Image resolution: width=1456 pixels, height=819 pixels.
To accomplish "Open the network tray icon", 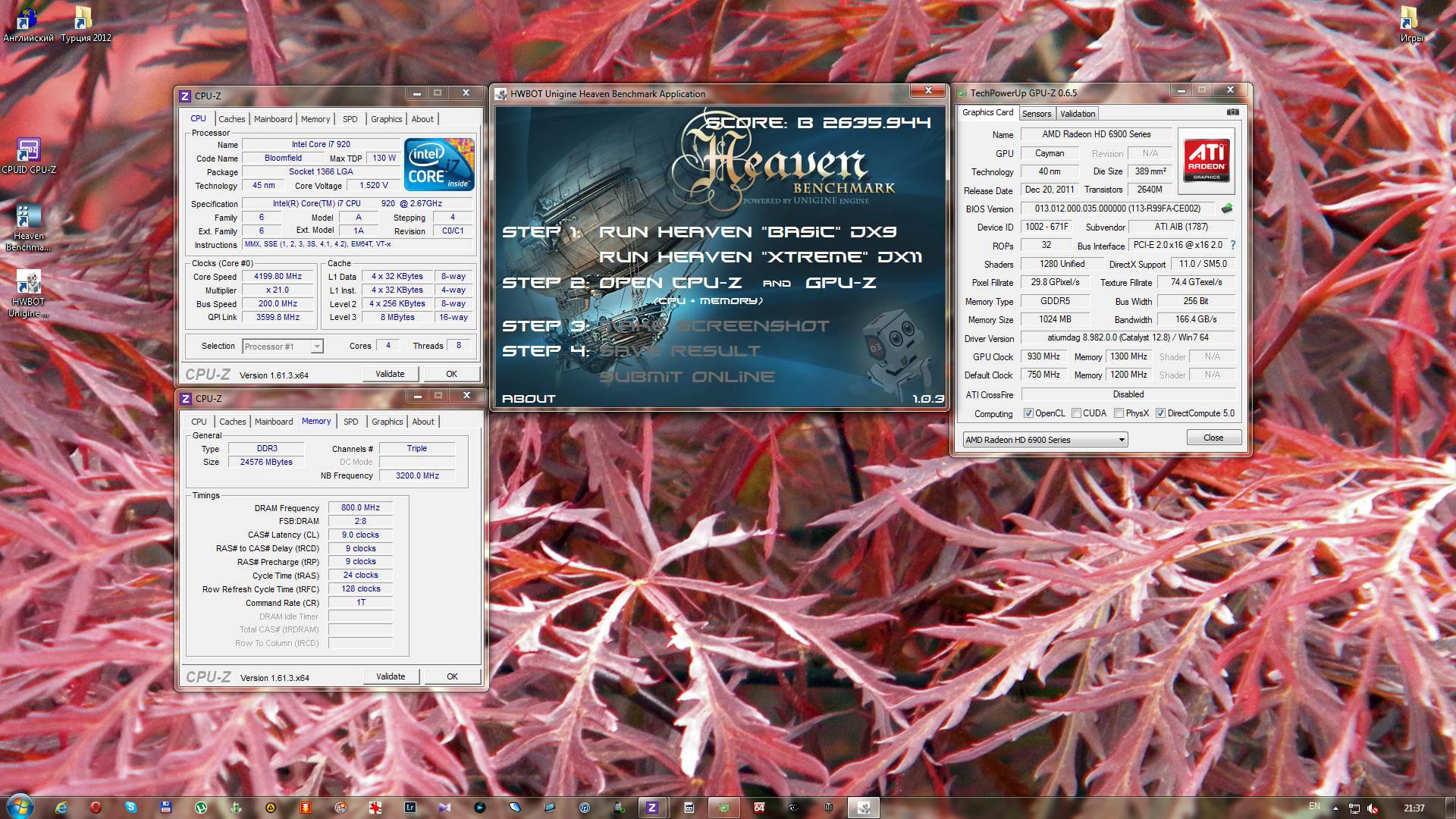I will coord(1354,808).
